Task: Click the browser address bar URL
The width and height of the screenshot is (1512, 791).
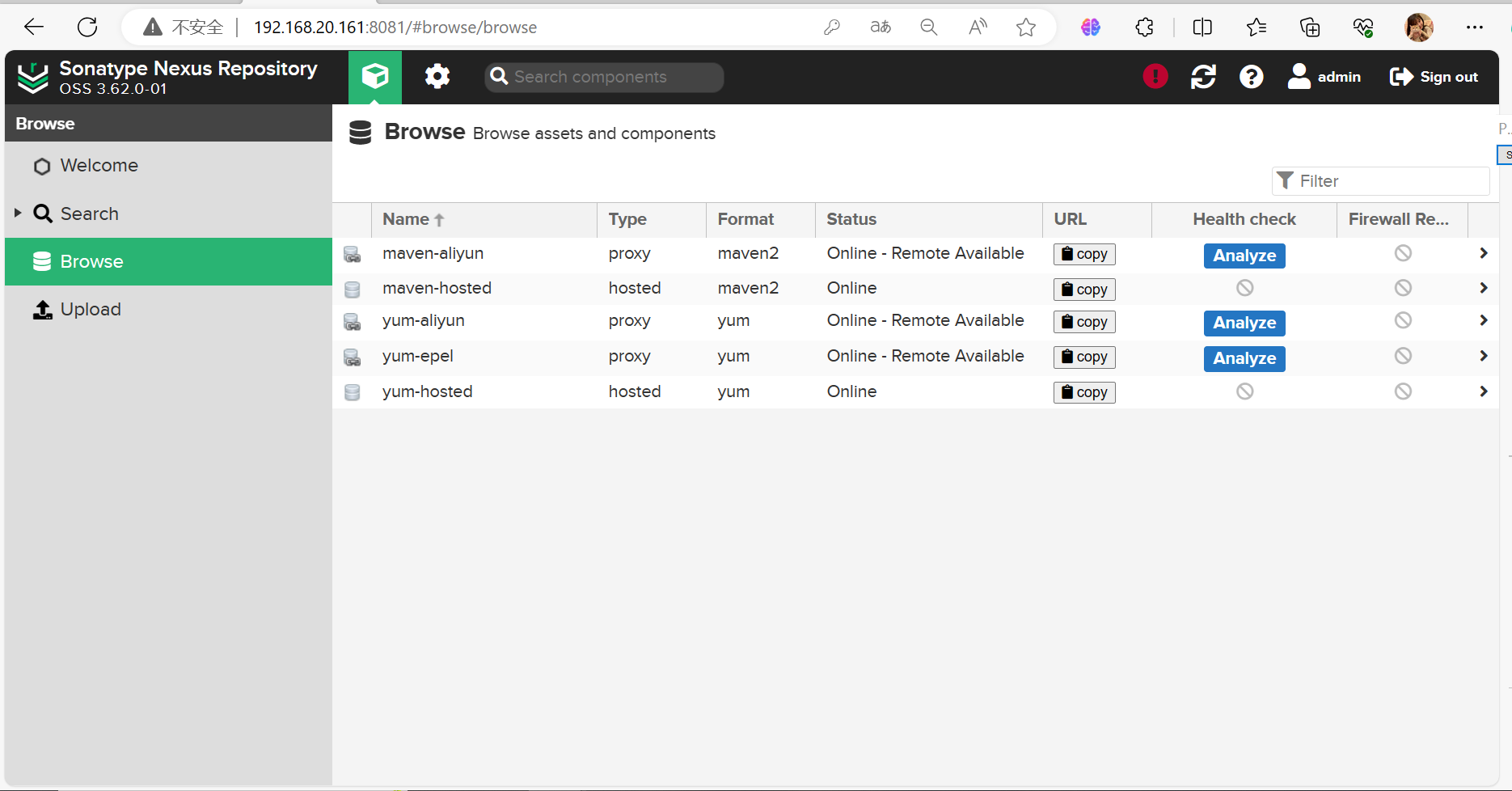Action: click(395, 27)
